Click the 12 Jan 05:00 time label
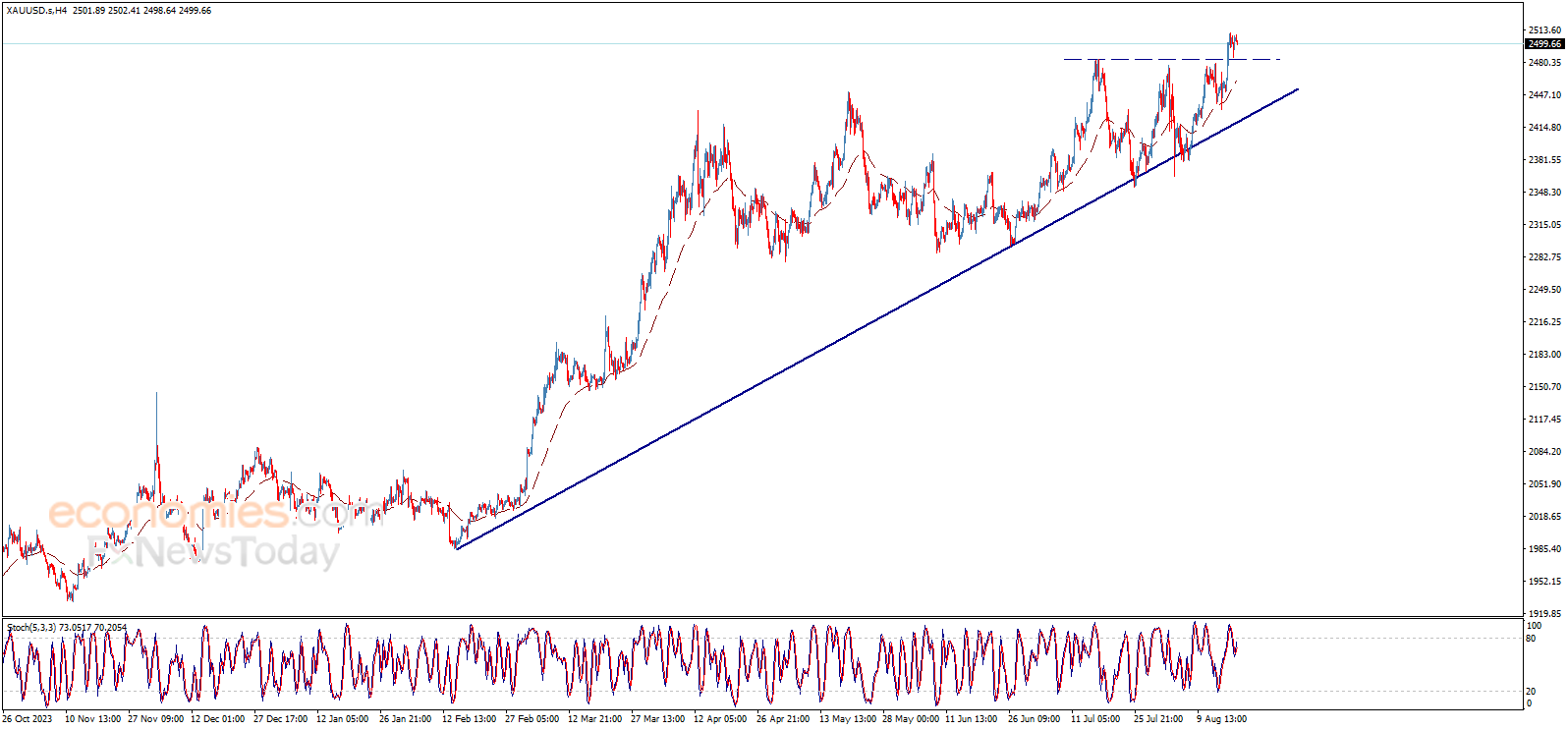 343,719
